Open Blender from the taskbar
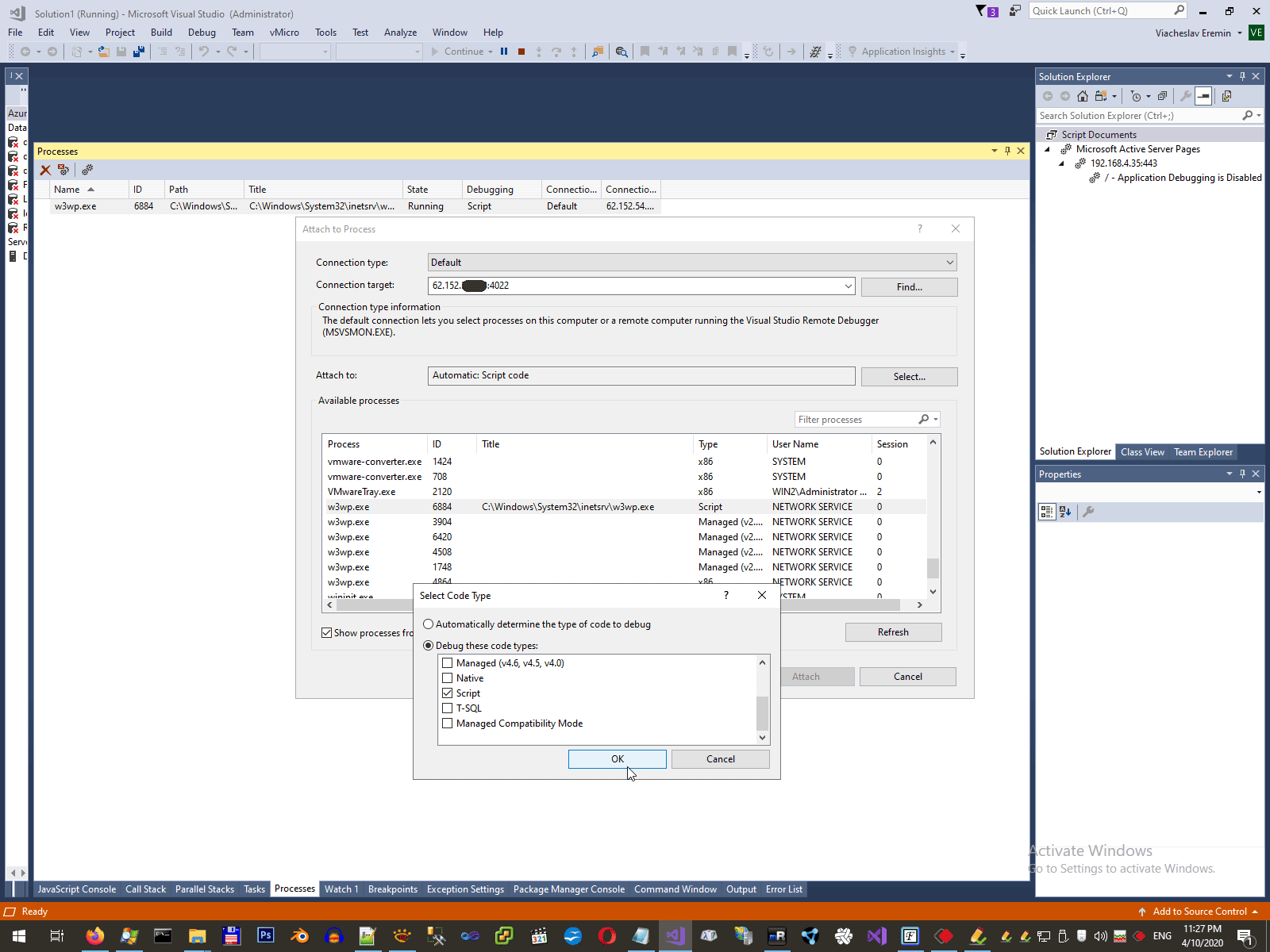The height and width of the screenshot is (952, 1270). pyautogui.click(x=300, y=936)
